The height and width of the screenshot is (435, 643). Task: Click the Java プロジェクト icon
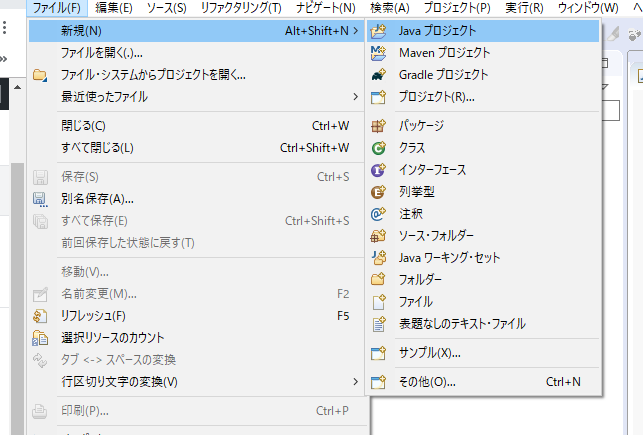pyautogui.click(x=378, y=31)
